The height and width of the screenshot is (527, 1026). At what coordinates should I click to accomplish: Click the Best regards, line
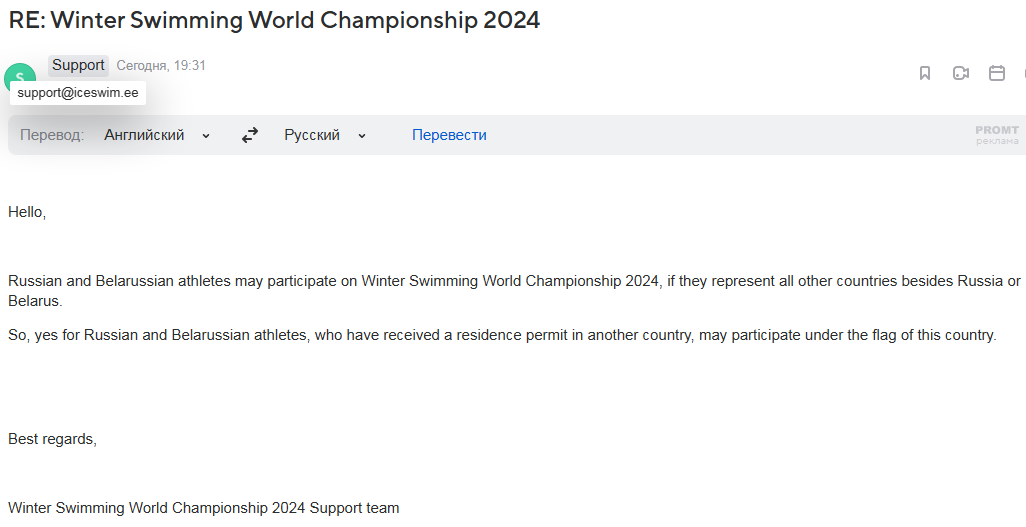tap(52, 439)
